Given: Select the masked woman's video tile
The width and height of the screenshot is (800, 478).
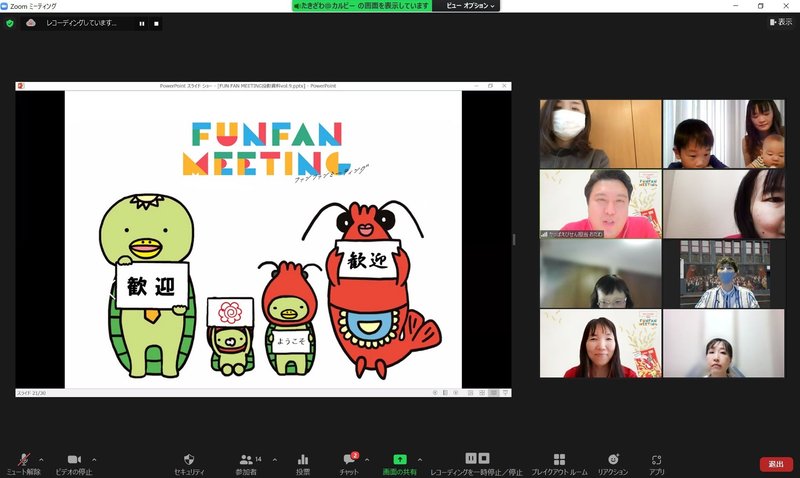Looking at the screenshot, I should coord(601,134).
